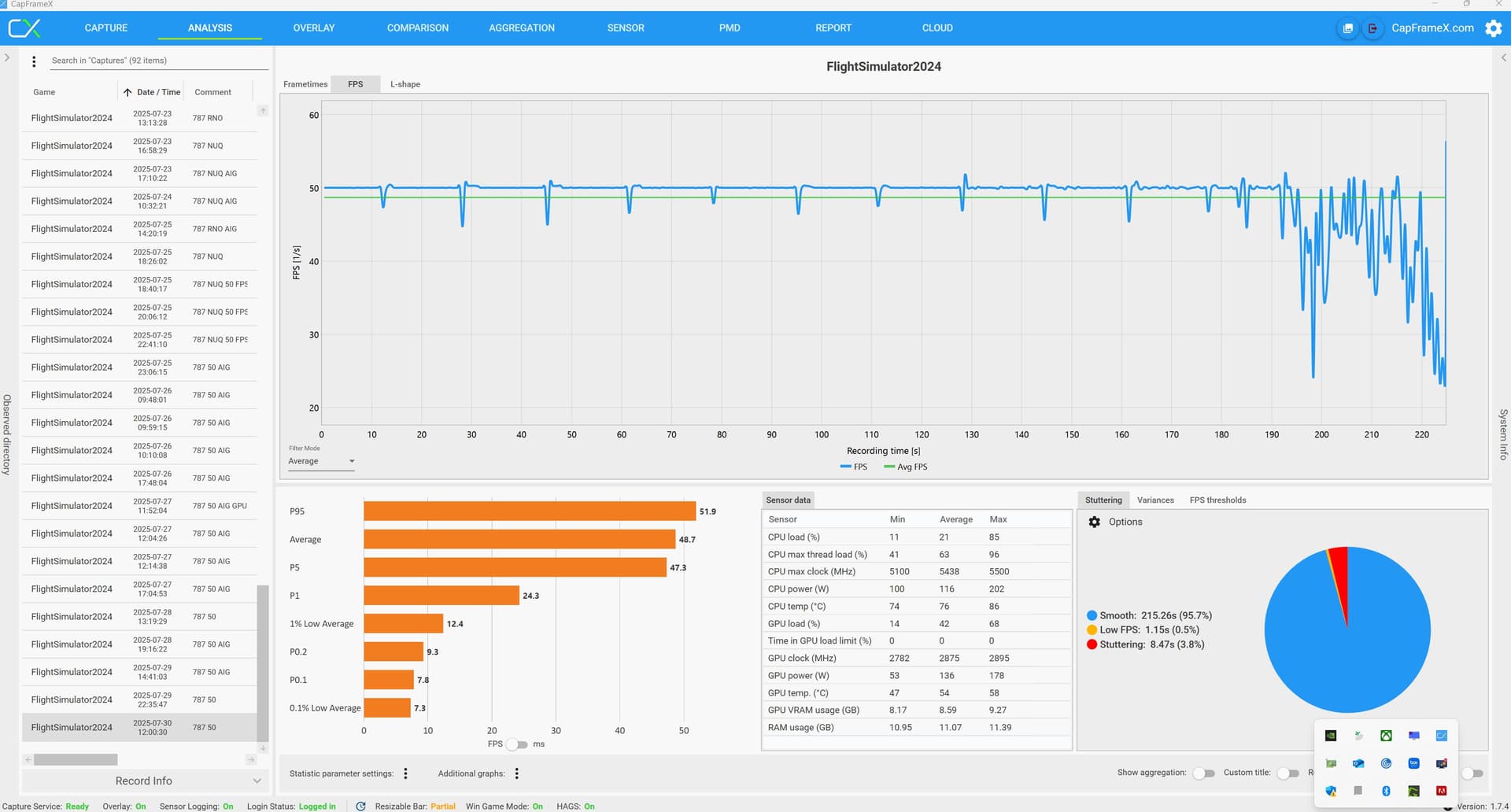Open Adobe red tray icon
Image resolution: width=1511 pixels, height=812 pixels.
click(x=1441, y=791)
